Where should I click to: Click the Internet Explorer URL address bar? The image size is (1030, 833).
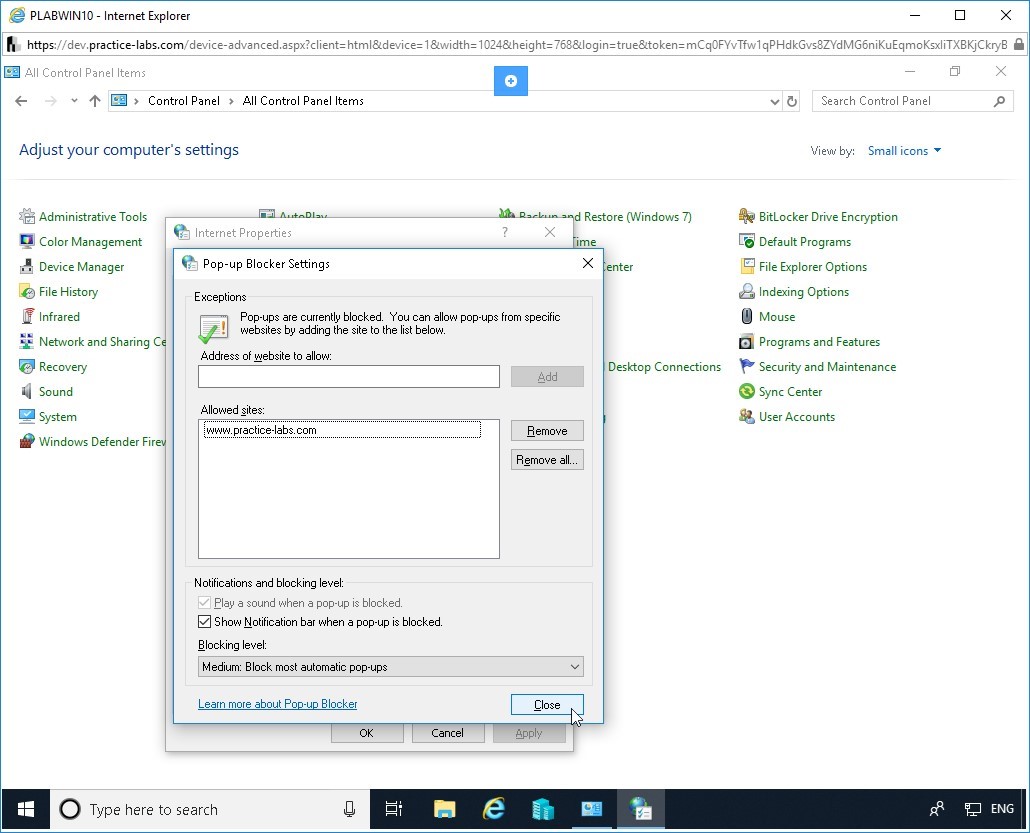coord(516,45)
